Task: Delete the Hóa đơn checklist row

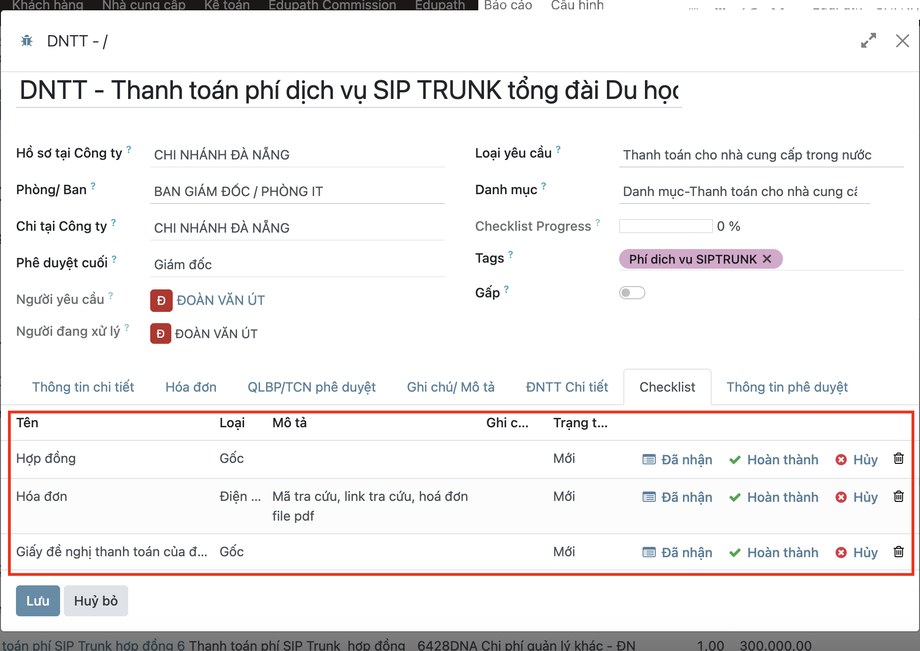Action: (898, 496)
